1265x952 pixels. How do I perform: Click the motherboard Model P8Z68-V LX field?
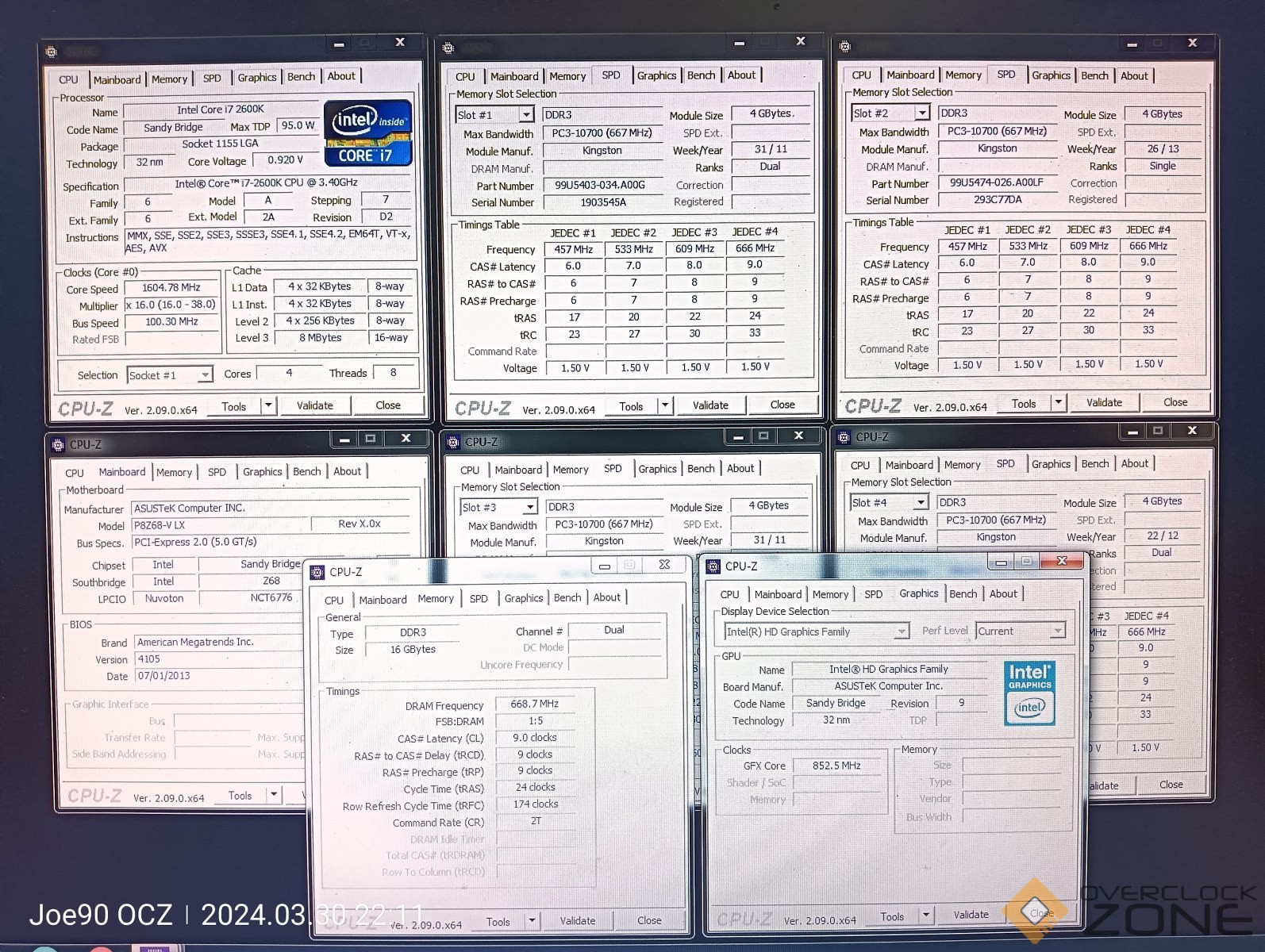[220, 525]
